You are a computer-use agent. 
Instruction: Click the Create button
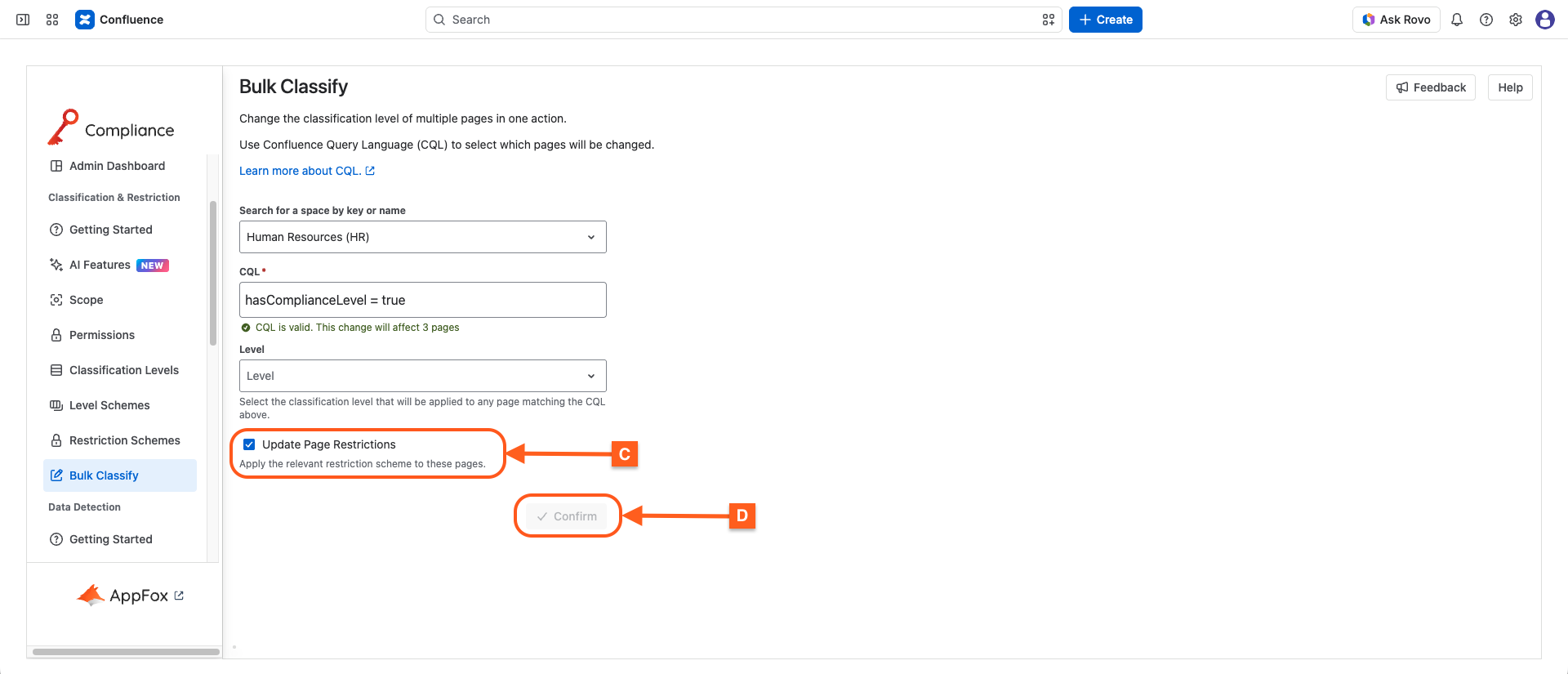1106,20
